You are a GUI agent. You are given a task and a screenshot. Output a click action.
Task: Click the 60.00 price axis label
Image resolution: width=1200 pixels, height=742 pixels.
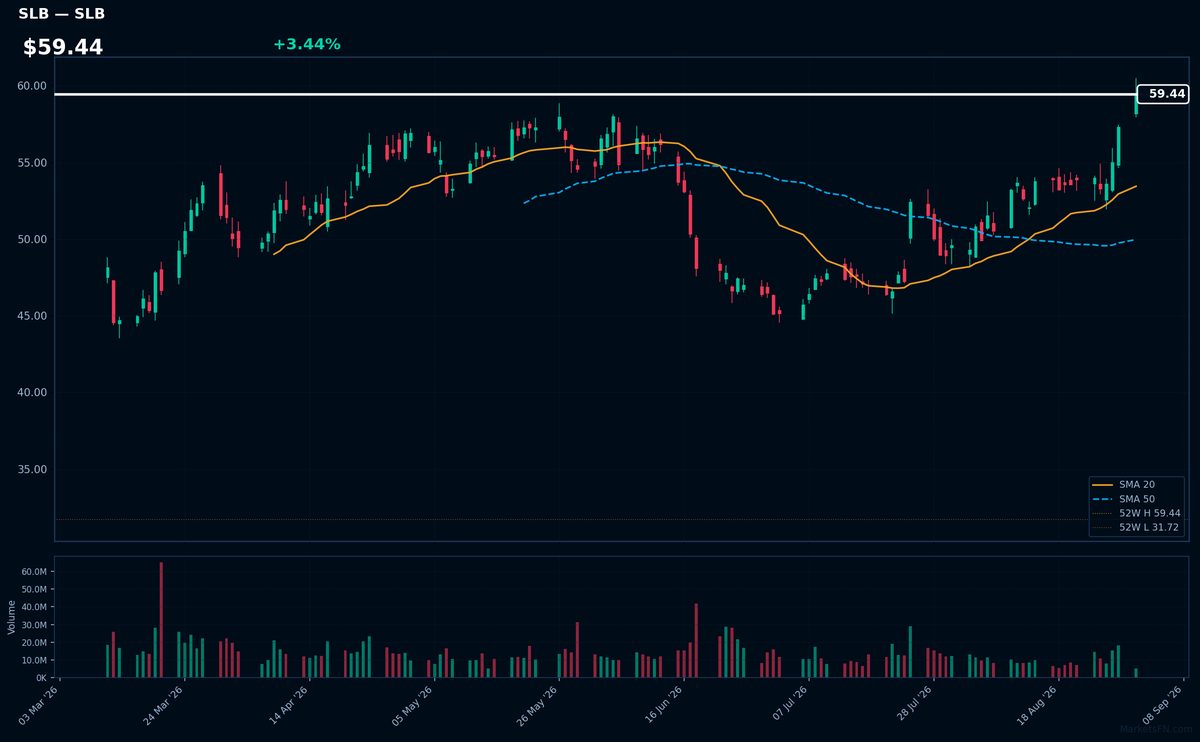[32, 86]
